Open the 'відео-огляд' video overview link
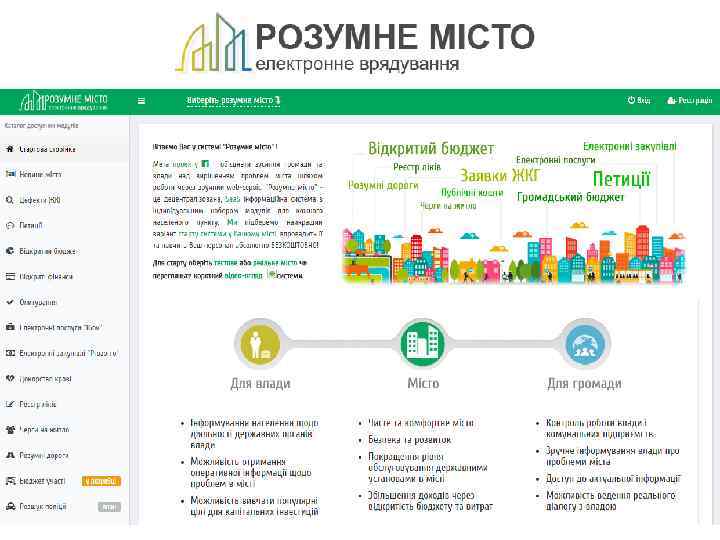This screenshot has width=720, height=540. pyautogui.click(x=243, y=276)
